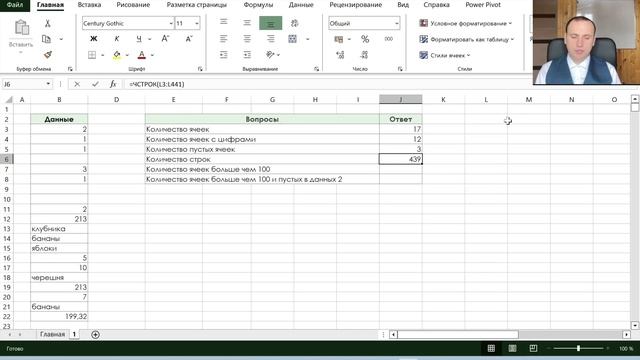The image size is (640, 360).
Task: Center text horizontally
Action: click(x=247, y=39)
